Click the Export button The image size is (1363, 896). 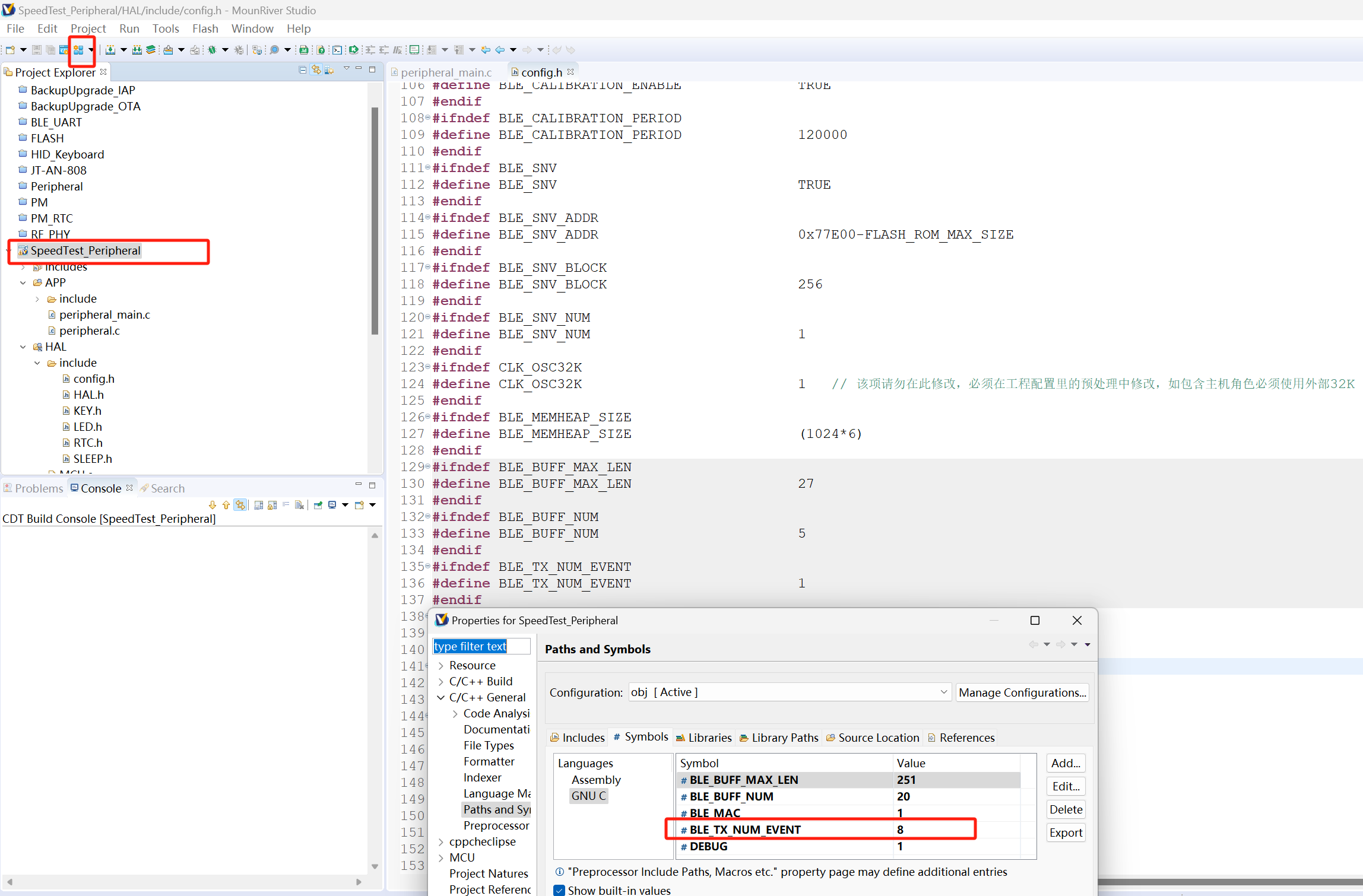pyautogui.click(x=1066, y=833)
